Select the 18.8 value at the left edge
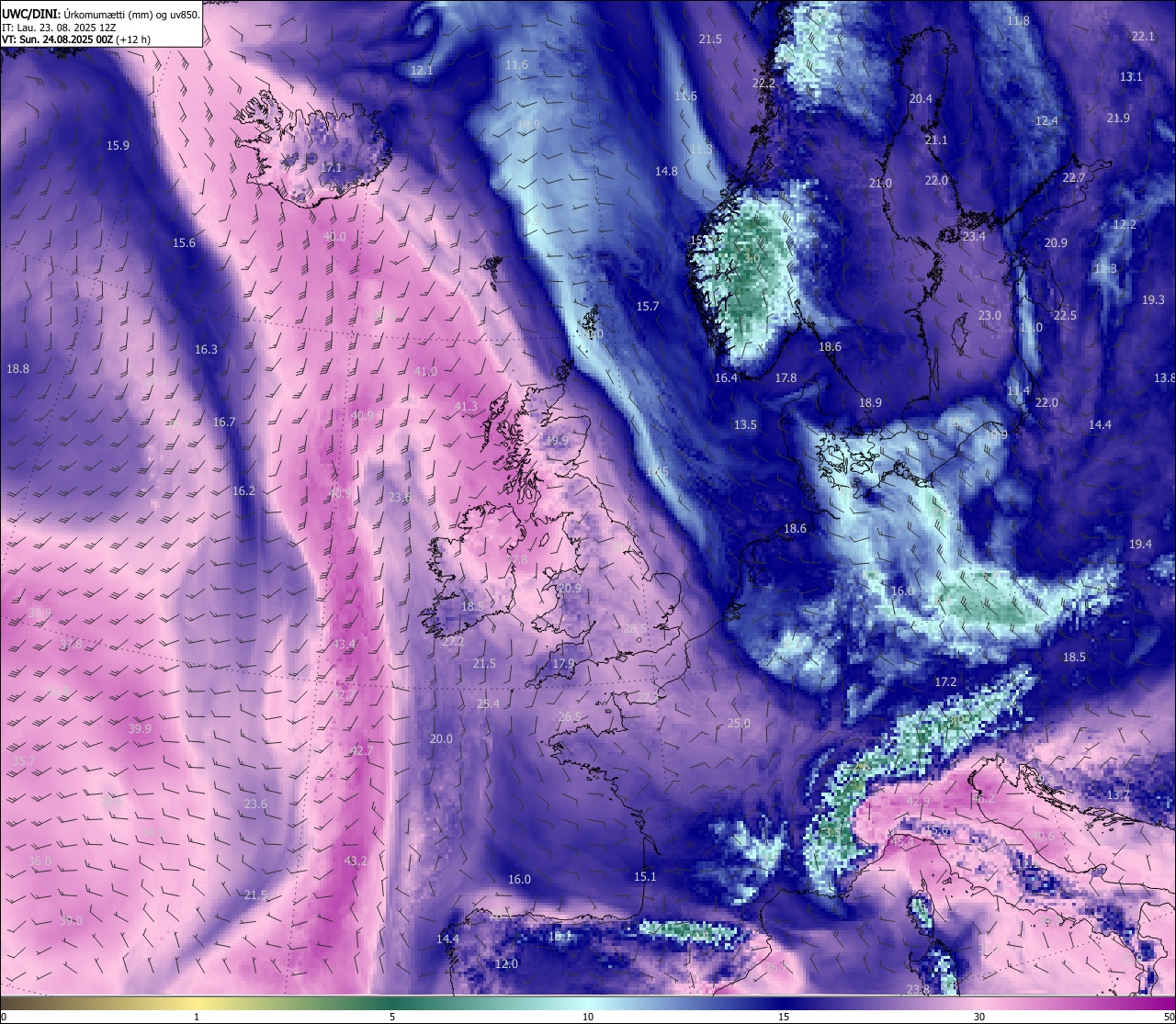Viewport: 1176px width, 1024px height. (x=17, y=368)
